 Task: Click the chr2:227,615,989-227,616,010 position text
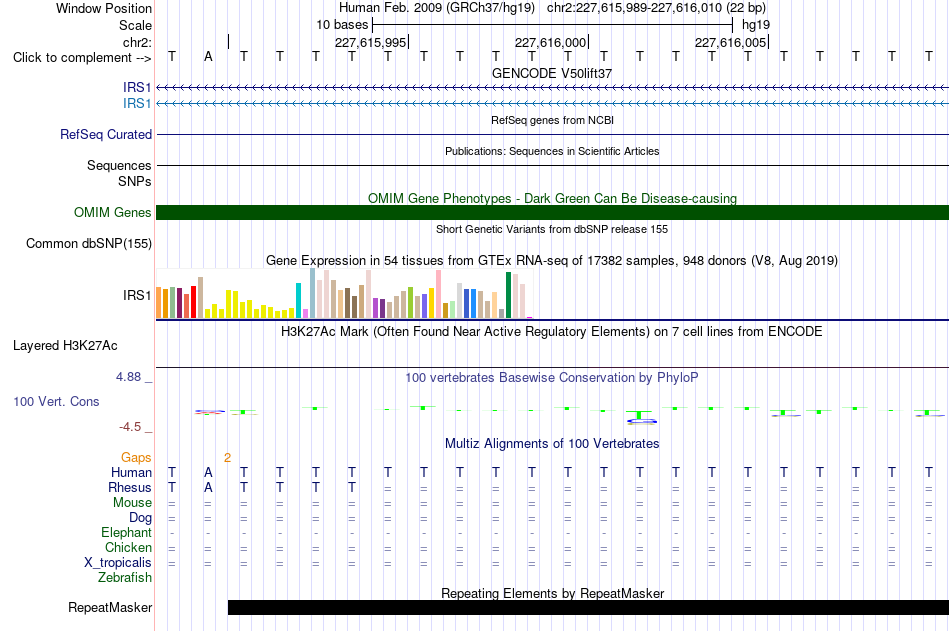pyautogui.click(x=634, y=8)
